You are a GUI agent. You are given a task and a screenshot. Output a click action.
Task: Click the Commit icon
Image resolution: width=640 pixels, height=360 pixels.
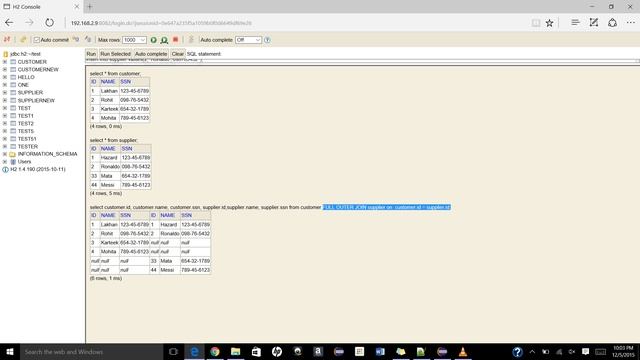pos(88,40)
